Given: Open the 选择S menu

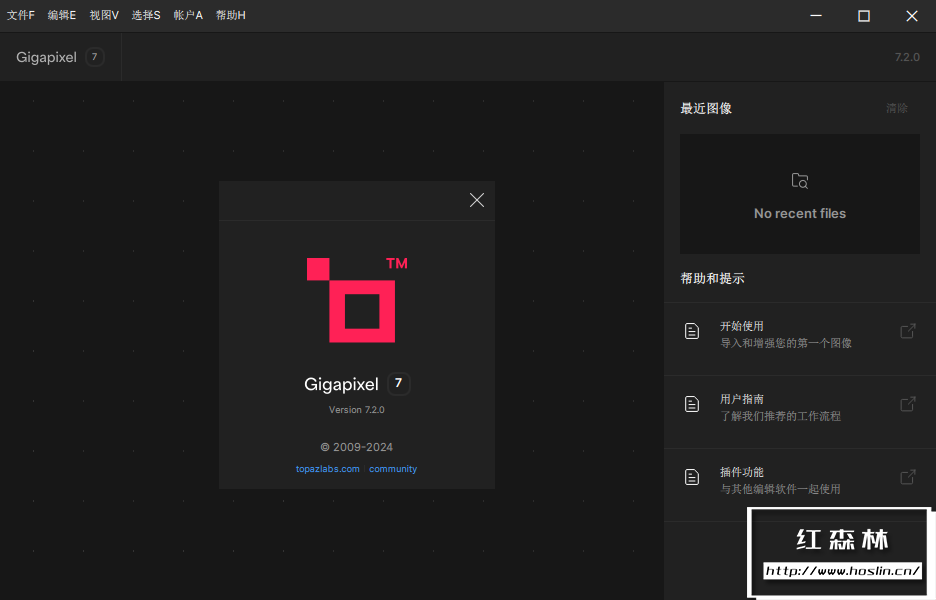Looking at the screenshot, I should pyautogui.click(x=146, y=15).
